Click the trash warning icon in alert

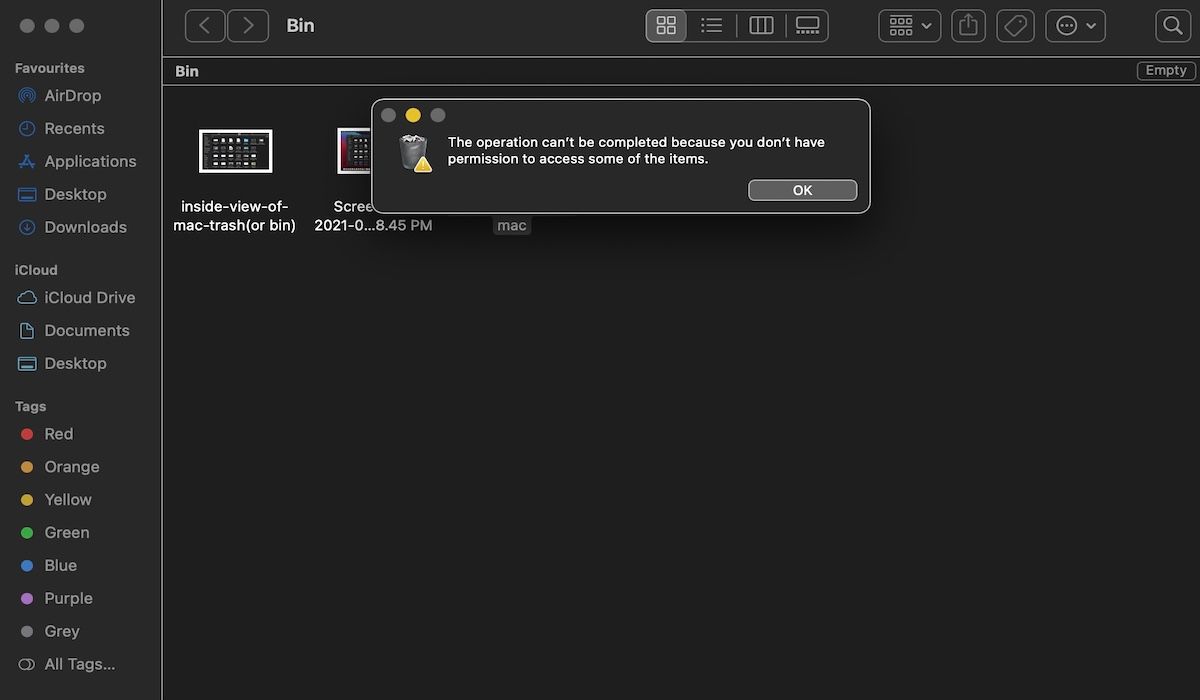[414, 153]
